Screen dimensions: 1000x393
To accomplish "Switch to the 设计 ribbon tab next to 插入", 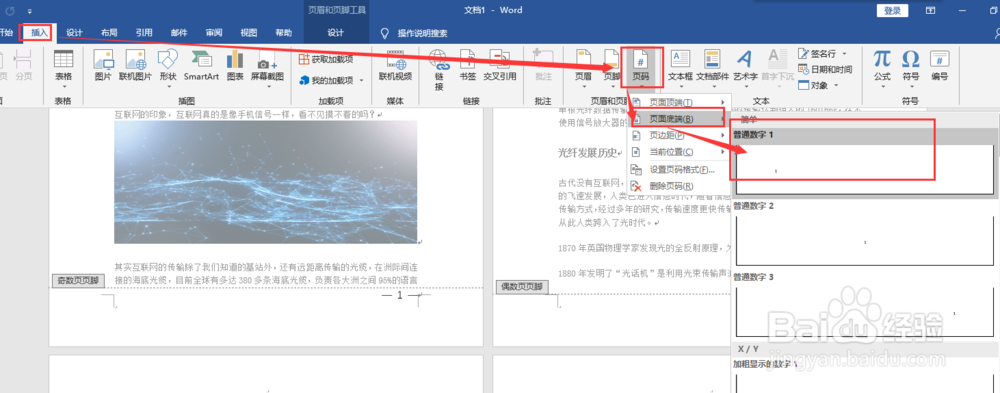I will 75,33.
